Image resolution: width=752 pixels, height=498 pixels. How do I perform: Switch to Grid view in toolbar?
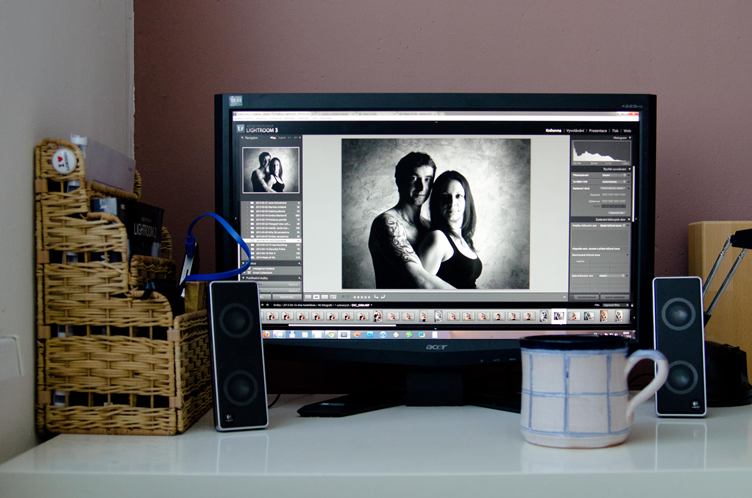coord(308,297)
